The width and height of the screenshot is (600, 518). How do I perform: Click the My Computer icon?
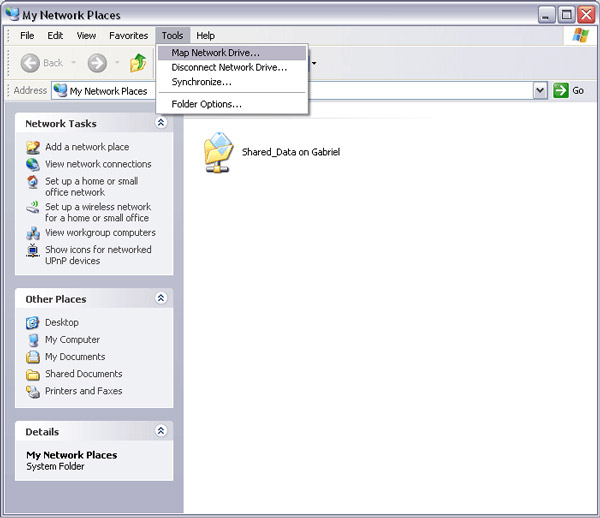click(33, 340)
